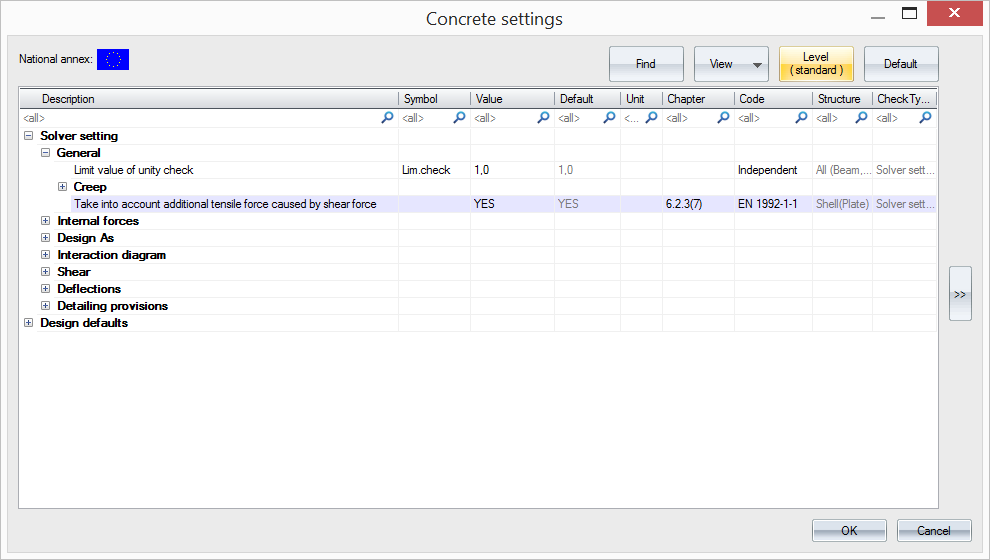990x560 pixels.
Task: Click the Value column filter search icon
Action: pos(543,118)
